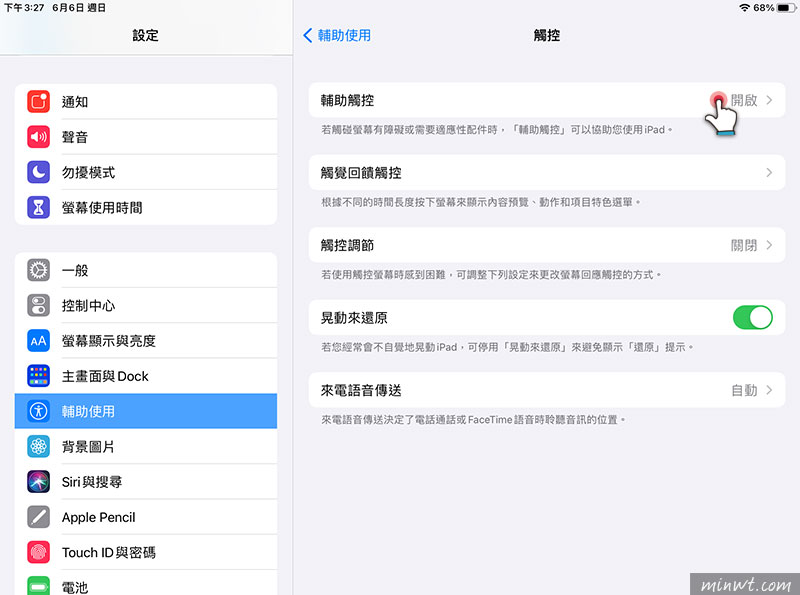
Task: Tap the 自動 value of 來電語音傳送
Action: (x=744, y=390)
